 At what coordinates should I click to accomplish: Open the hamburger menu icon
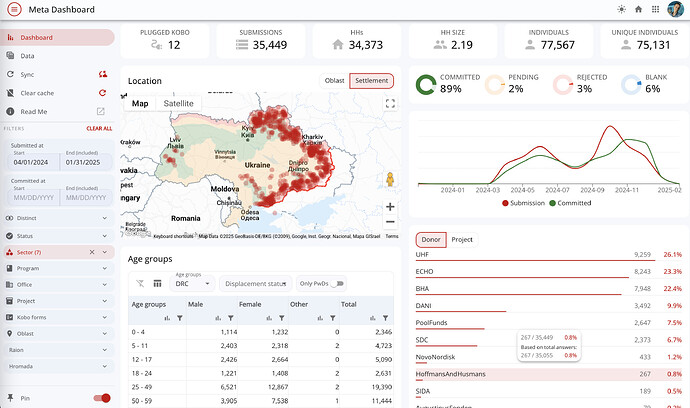tap(14, 9)
